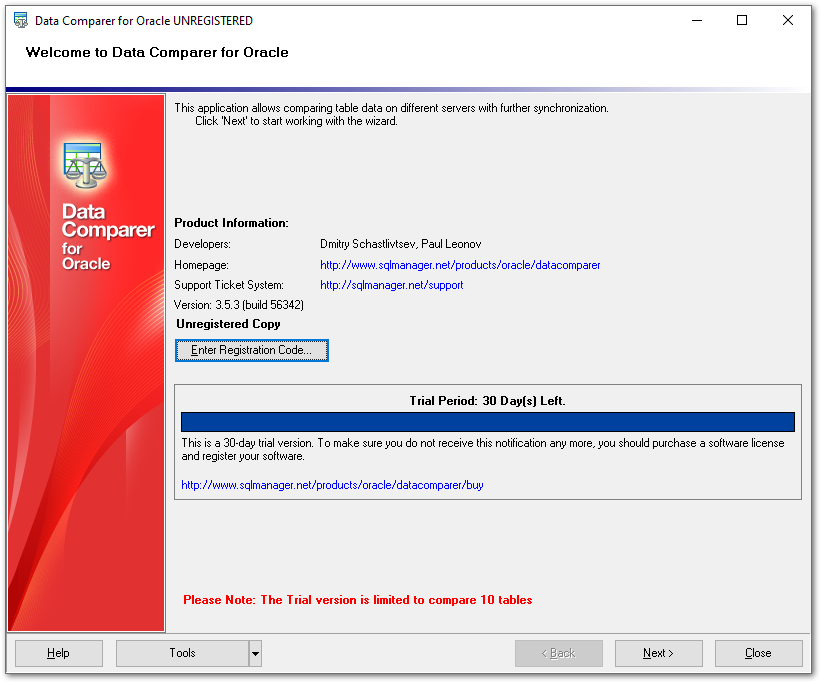Click the trial period progress bar

[x=487, y=422]
